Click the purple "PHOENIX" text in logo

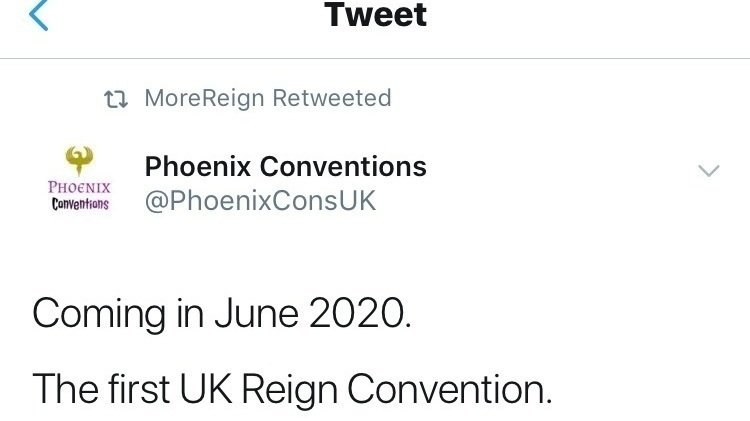pos(79,186)
